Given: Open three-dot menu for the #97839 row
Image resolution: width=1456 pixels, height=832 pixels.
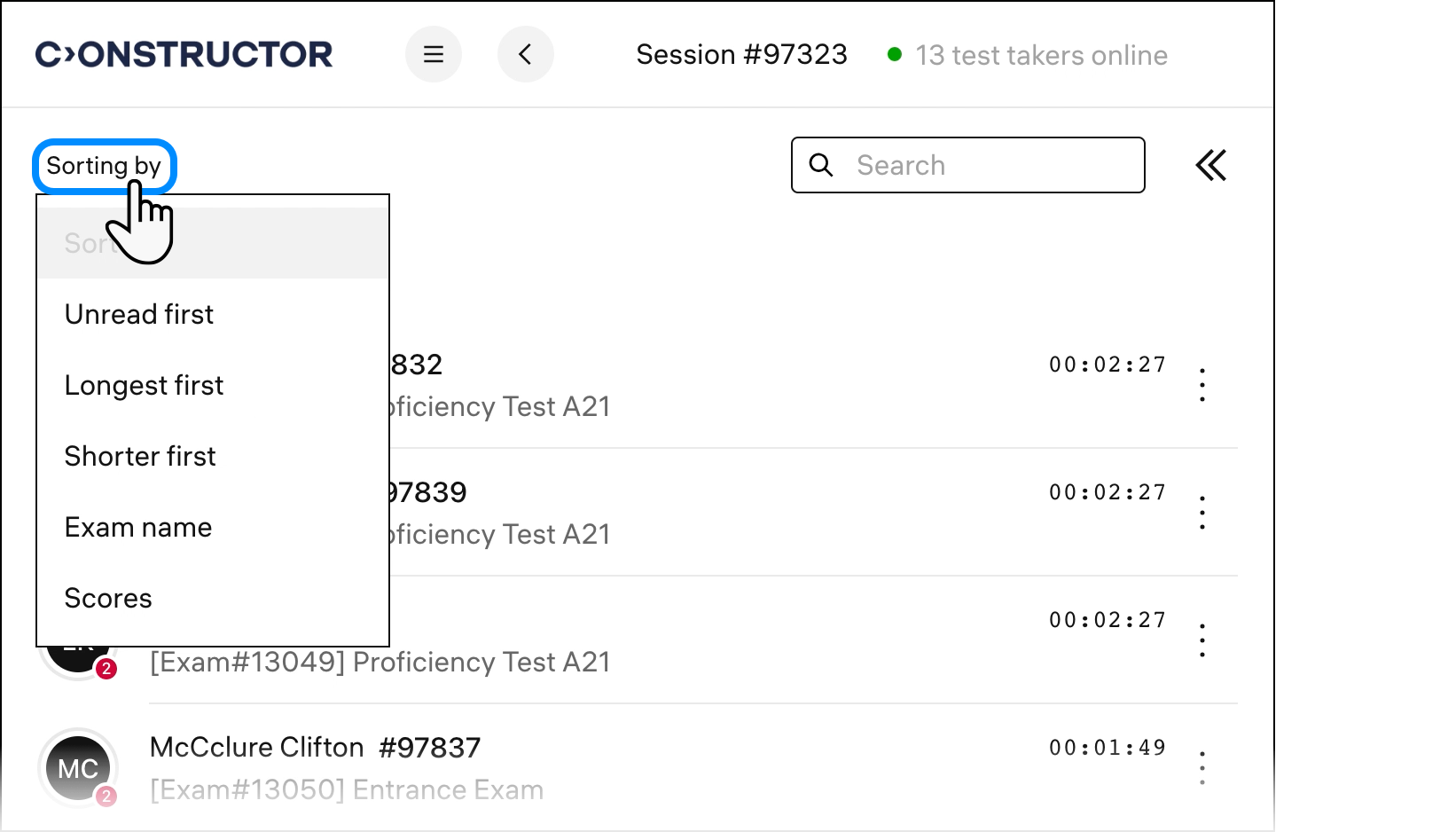Looking at the screenshot, I should (x=1202, y=513).
